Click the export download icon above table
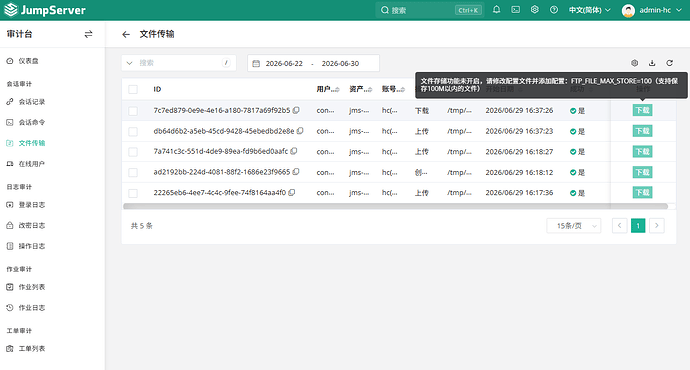 coord(652,63)
